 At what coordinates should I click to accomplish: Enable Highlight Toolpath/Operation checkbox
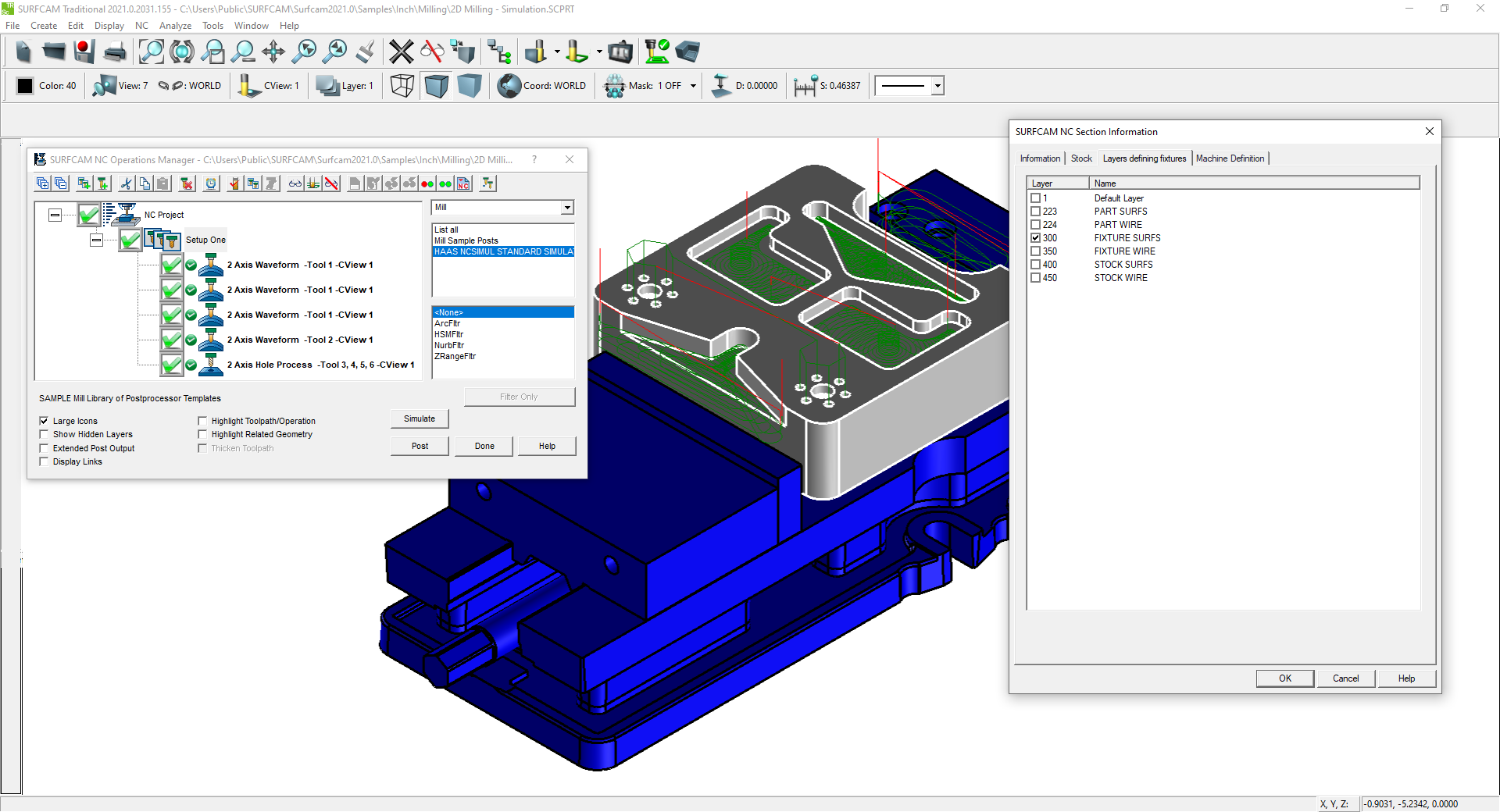(203, 421)
